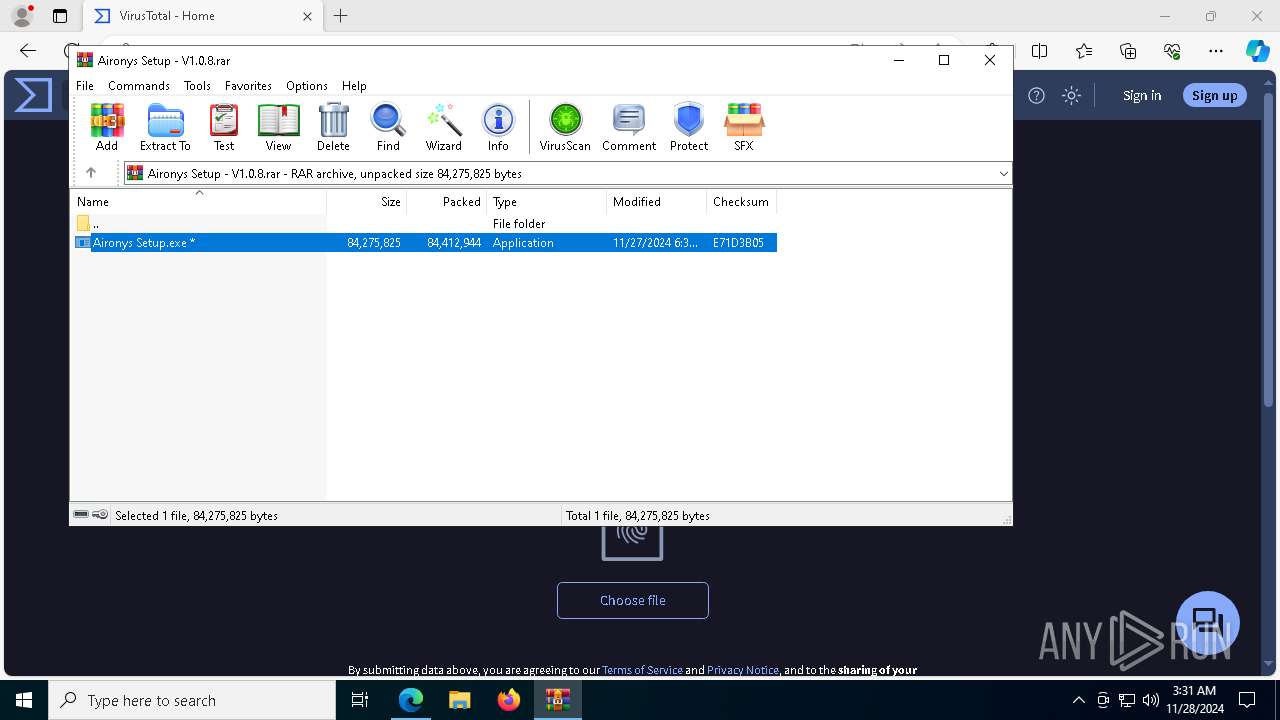Screen dimensions: 1280x720
Task: Open browser split screen icon
Action: [x=1040, y=51]
